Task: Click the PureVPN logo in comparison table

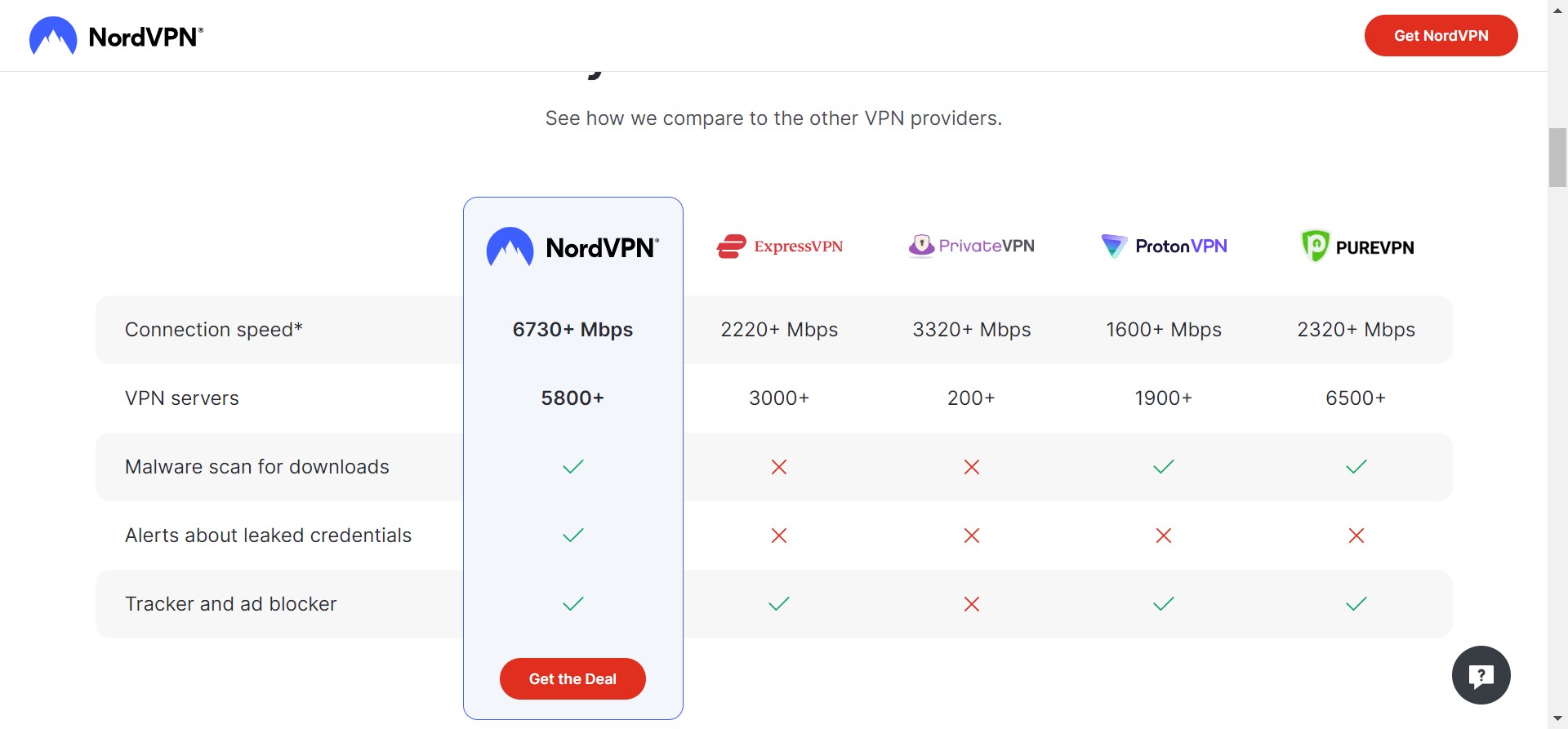Action: pos(1356,247)
